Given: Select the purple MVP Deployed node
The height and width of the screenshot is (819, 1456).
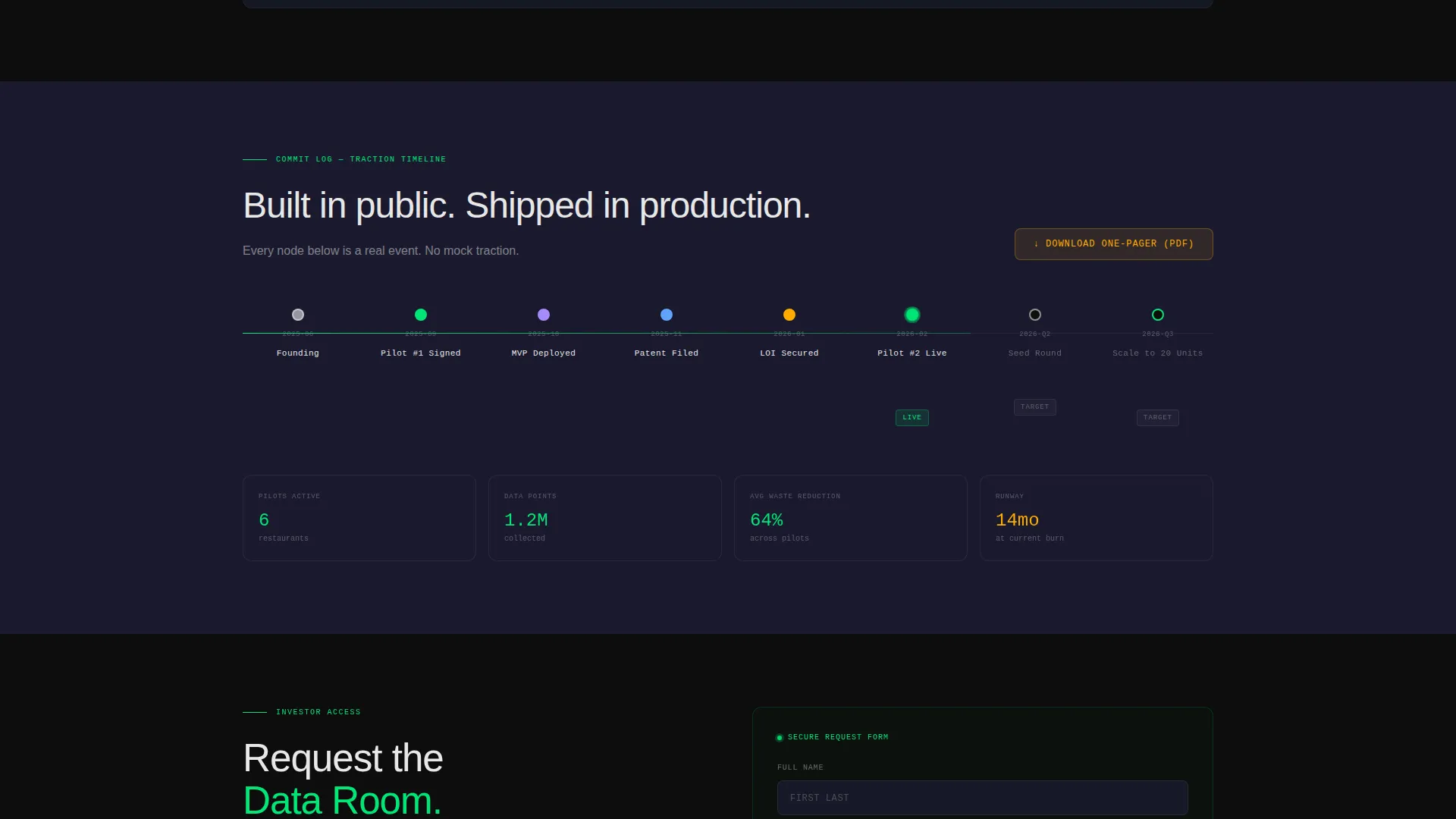Looking at the screenshot, I should point(544,315).
